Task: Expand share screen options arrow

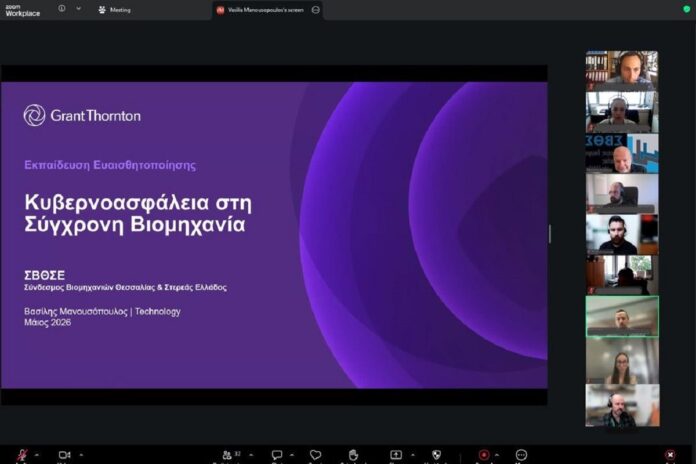Action: pyautogui.click(x=413, y=455)
